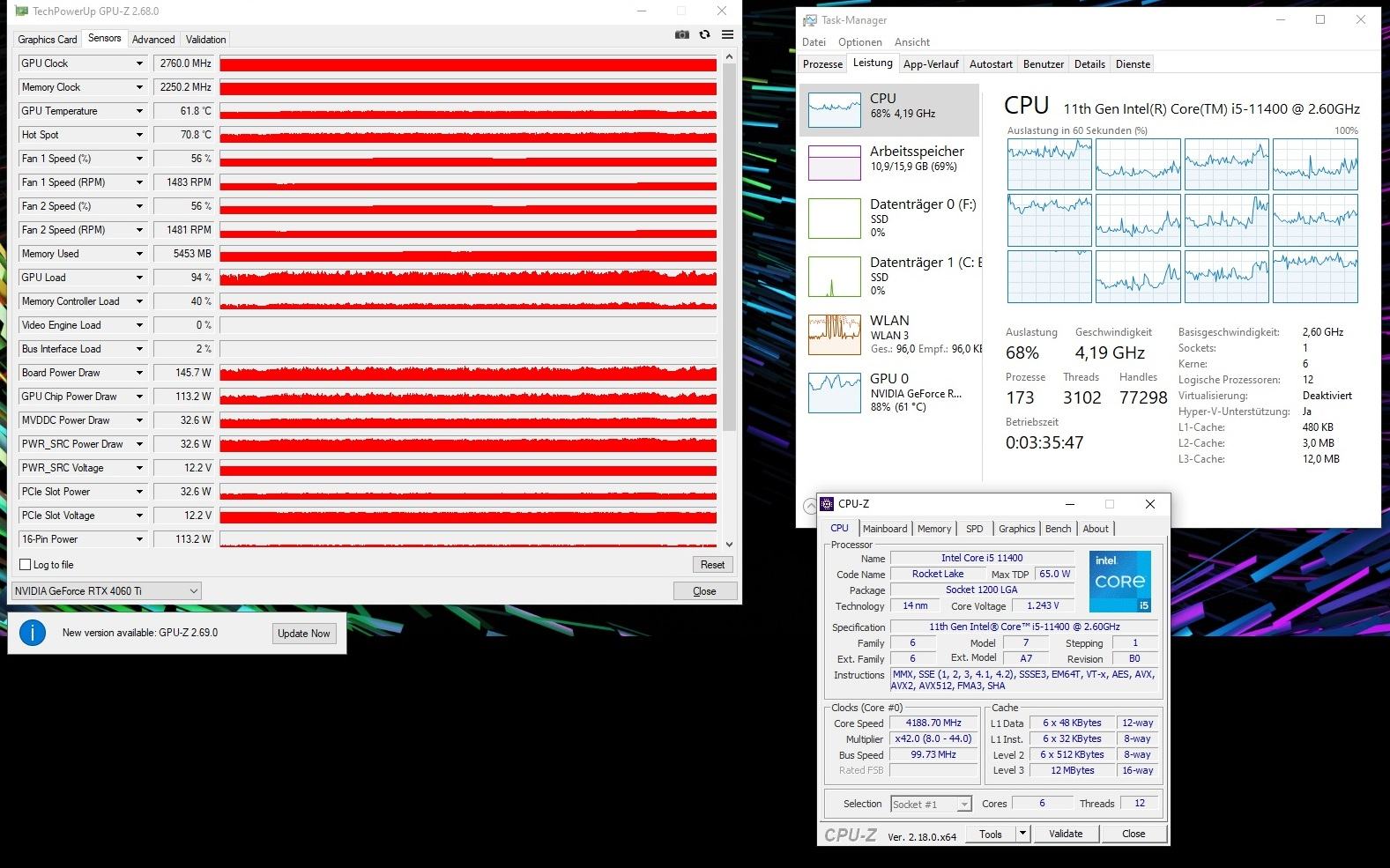Select Arbeitsspeicher in Task-Manager sidebar
This screenshot has width=1390, height=868.
pyautogui.click(x=889, y=163)
